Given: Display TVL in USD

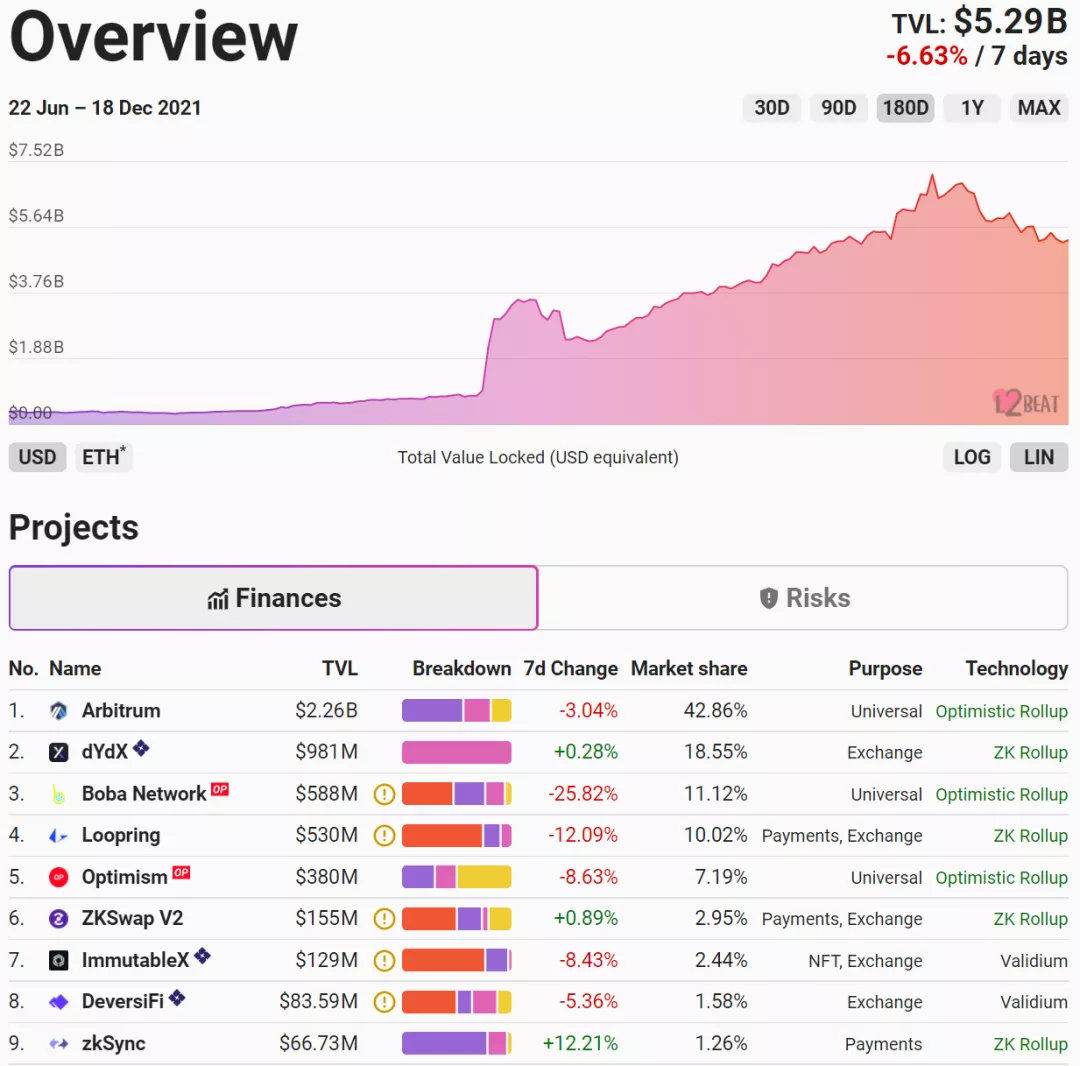Looking at the screenshot, I should pyautogui.click(x=37, y=457).
